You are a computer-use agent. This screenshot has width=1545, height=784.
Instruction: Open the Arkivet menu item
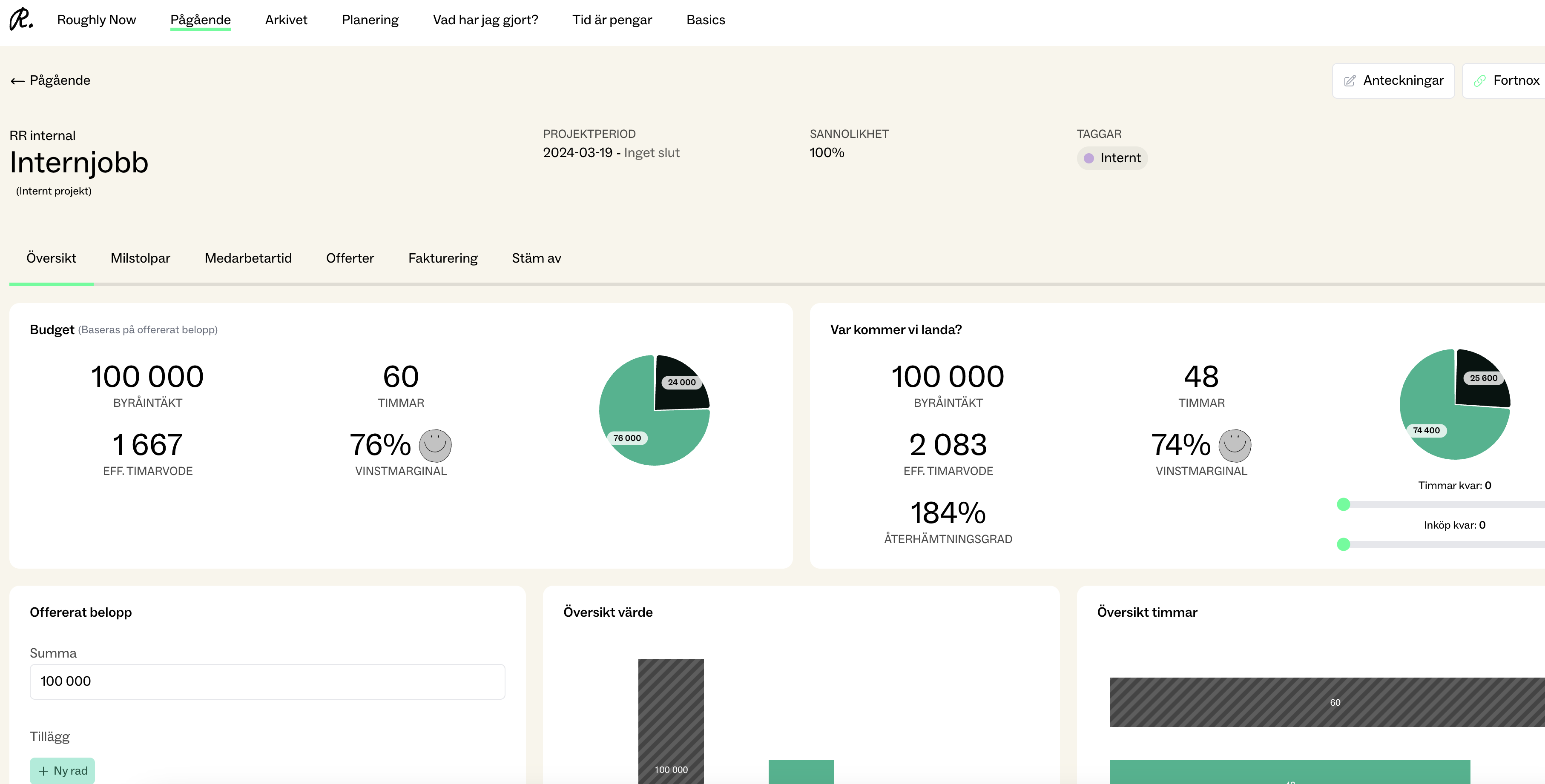pos(286,20)
